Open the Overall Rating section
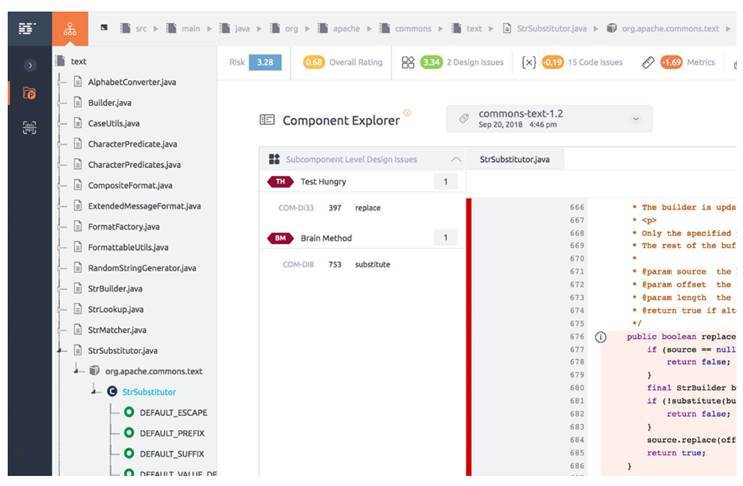This screenshot has height=486, width=743. 343,62
